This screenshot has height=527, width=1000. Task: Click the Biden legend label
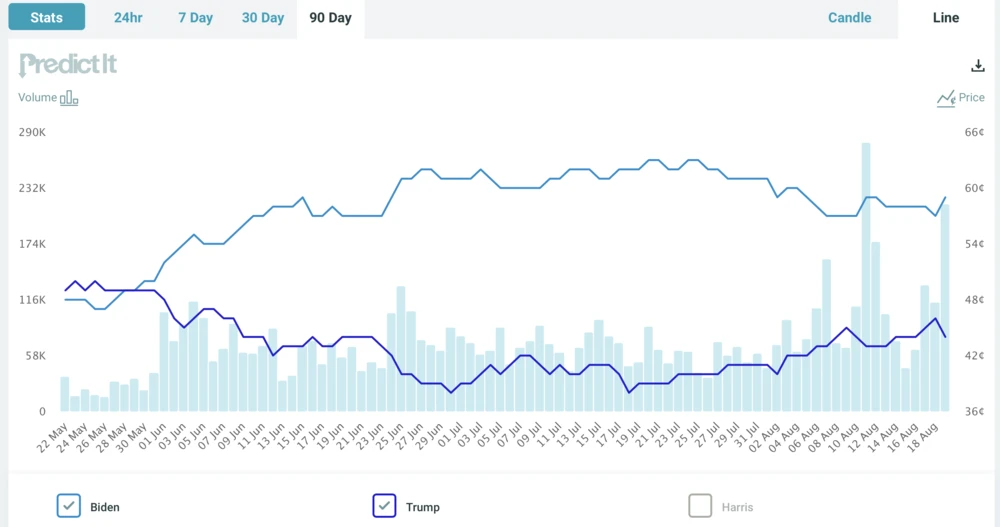pos(105,507)
